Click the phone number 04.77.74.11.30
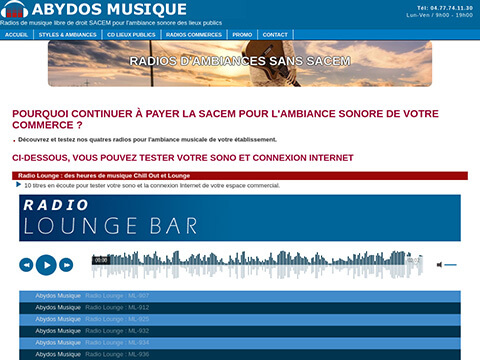The image size is (480, 360). pos(451,8)
